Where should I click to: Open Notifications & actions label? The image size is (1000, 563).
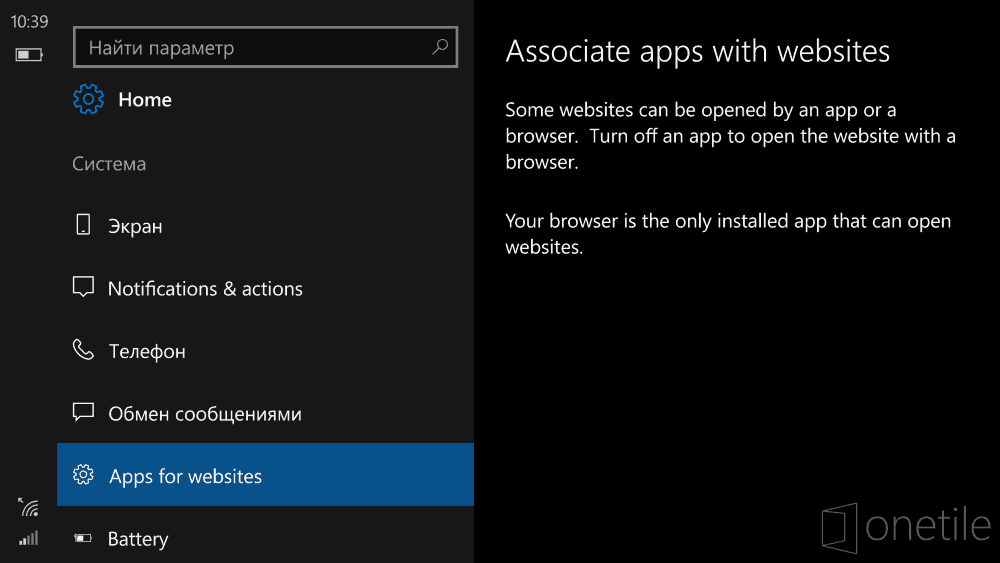tap(205, 289)
